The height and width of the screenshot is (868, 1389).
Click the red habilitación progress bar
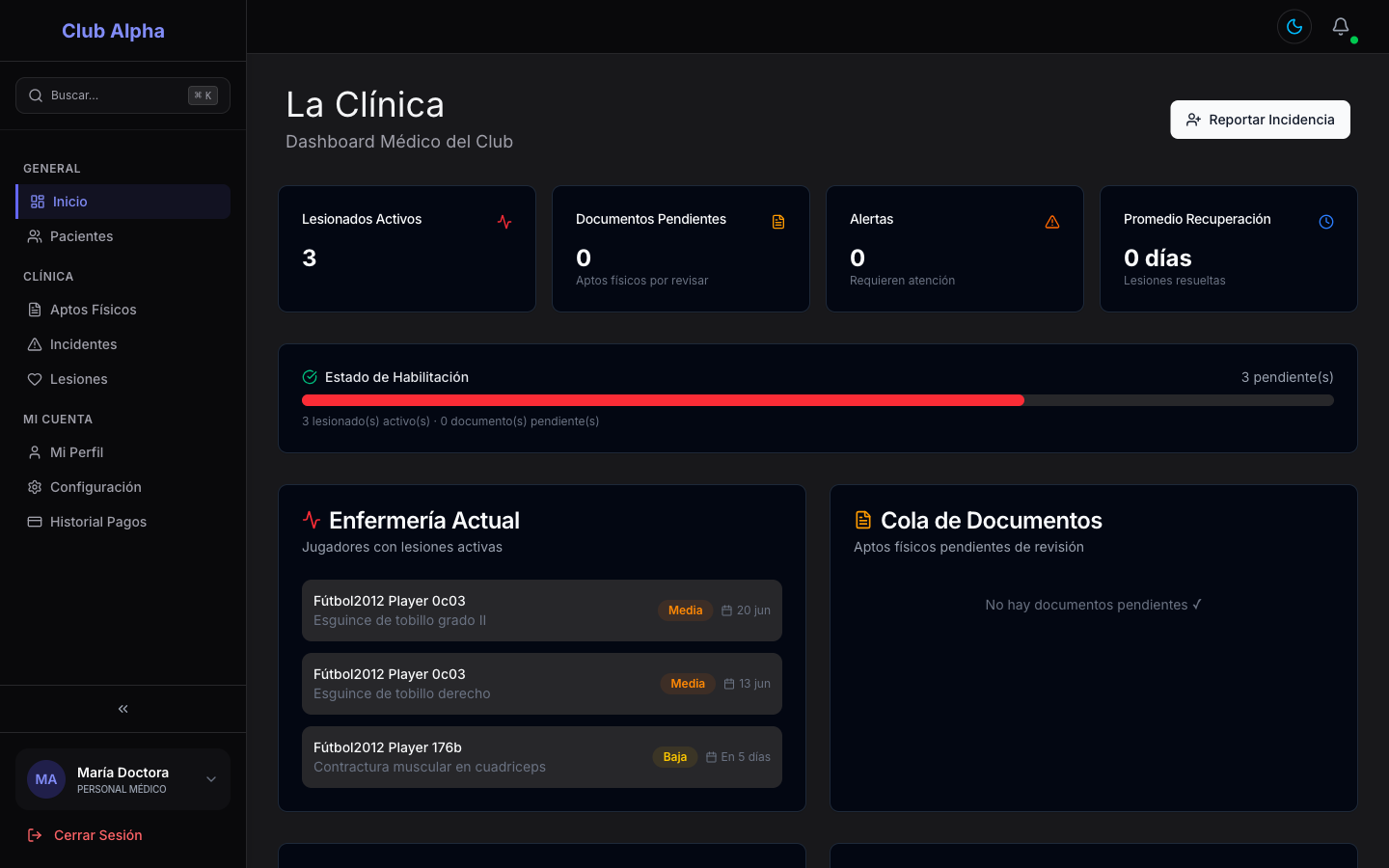pyautogui.click(x=663, y=400)
